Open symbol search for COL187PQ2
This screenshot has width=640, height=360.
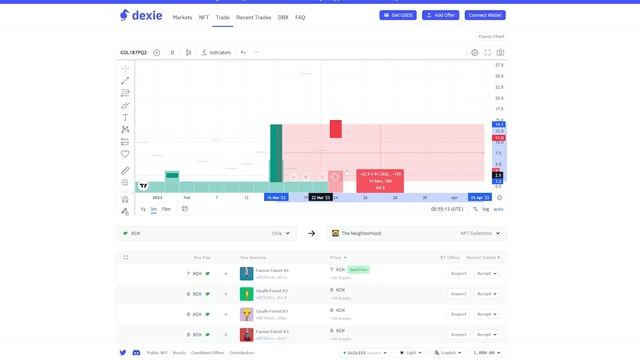133,53
